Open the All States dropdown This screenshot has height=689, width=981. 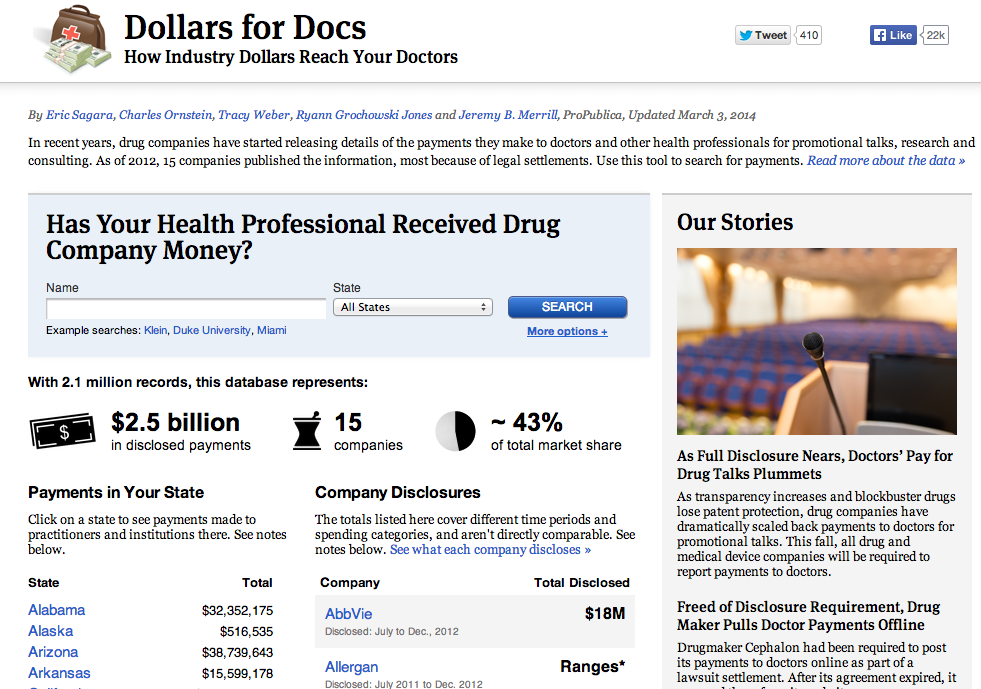pos(413,307)
